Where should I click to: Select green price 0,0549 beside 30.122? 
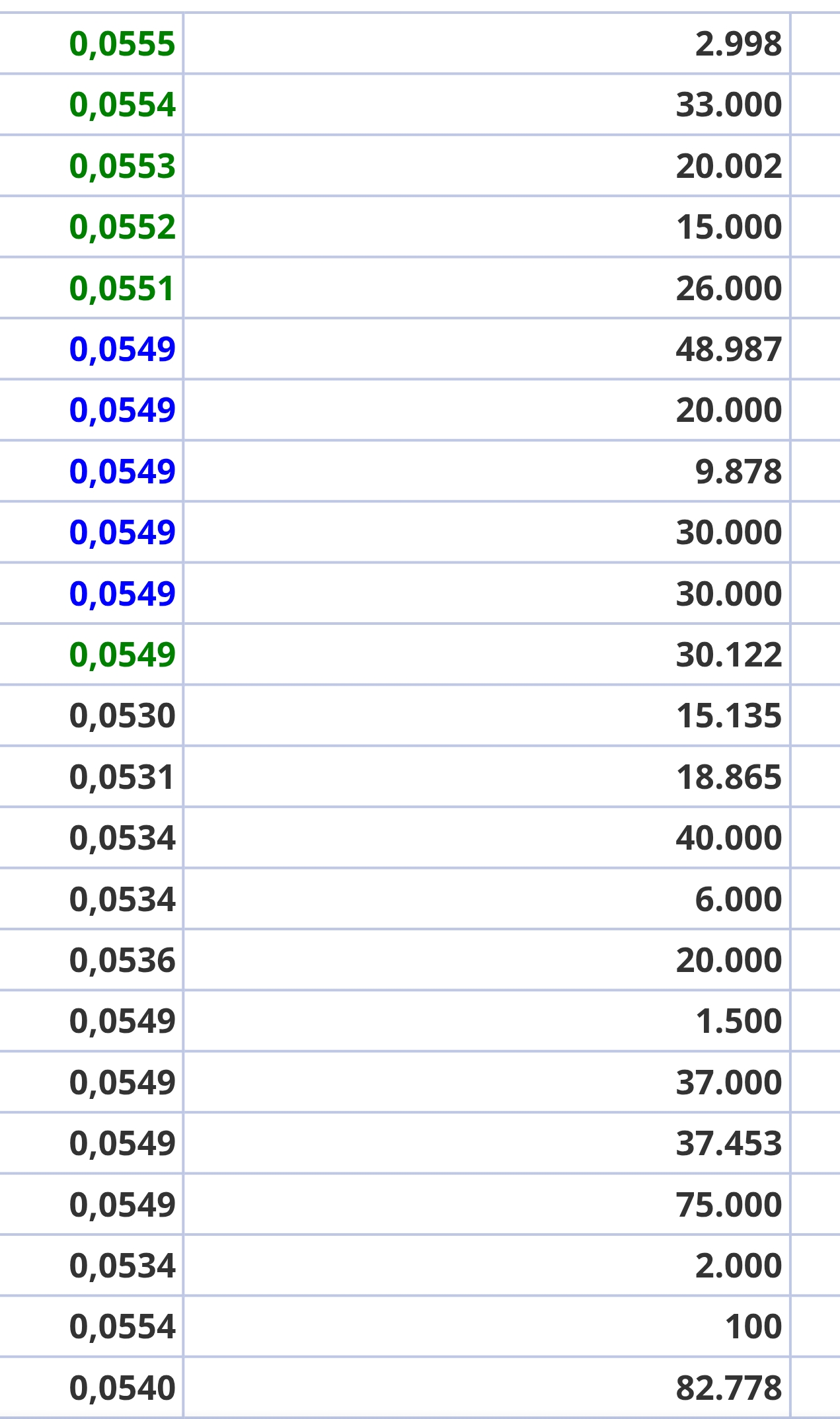click(122, 655)
